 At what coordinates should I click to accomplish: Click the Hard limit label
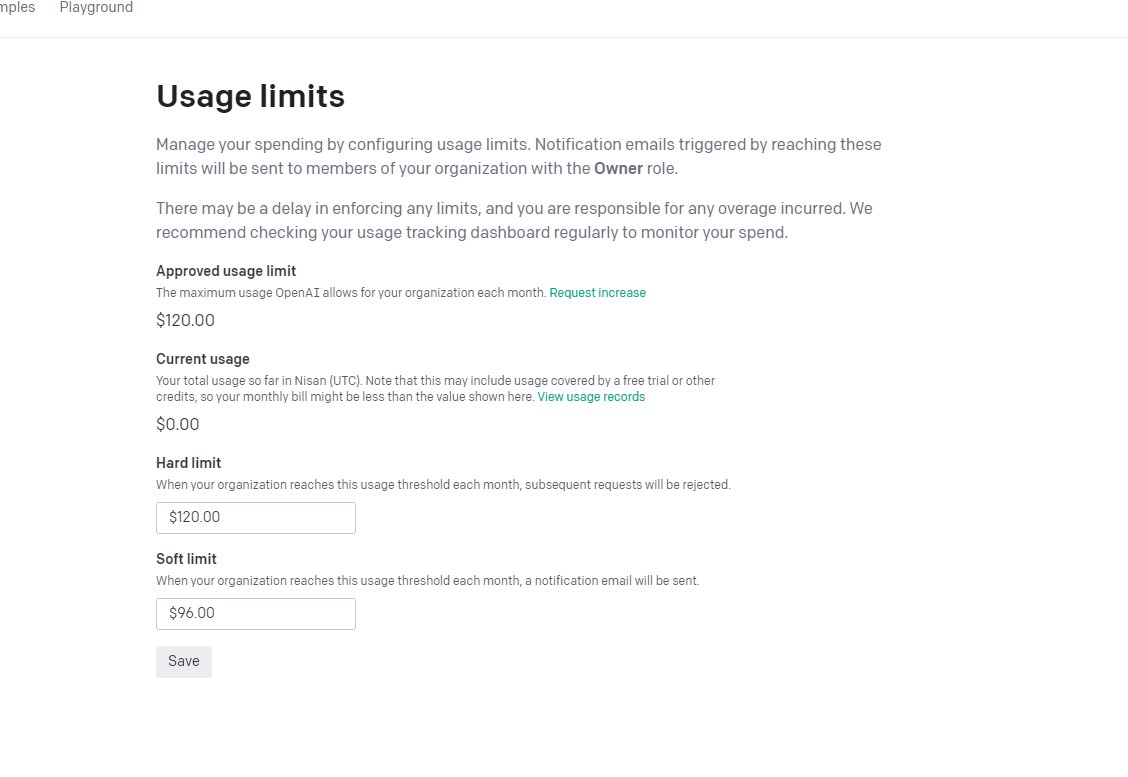tap(188, 463)
